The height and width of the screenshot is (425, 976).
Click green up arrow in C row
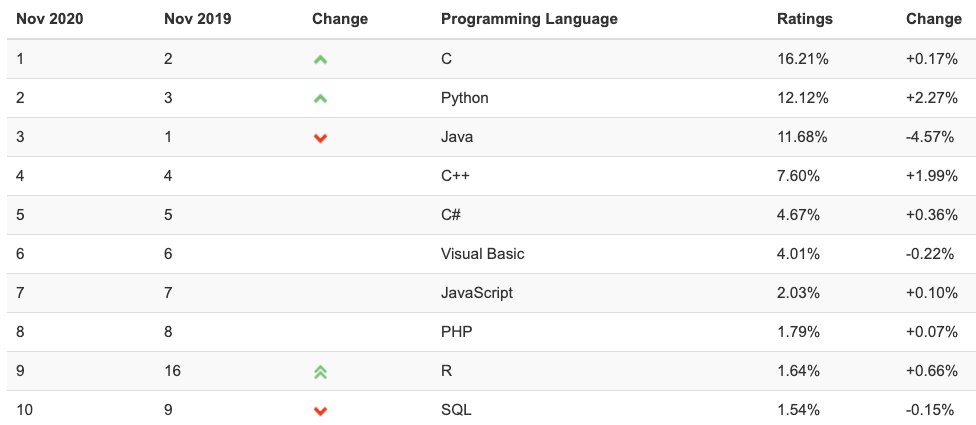click(320, 60)
